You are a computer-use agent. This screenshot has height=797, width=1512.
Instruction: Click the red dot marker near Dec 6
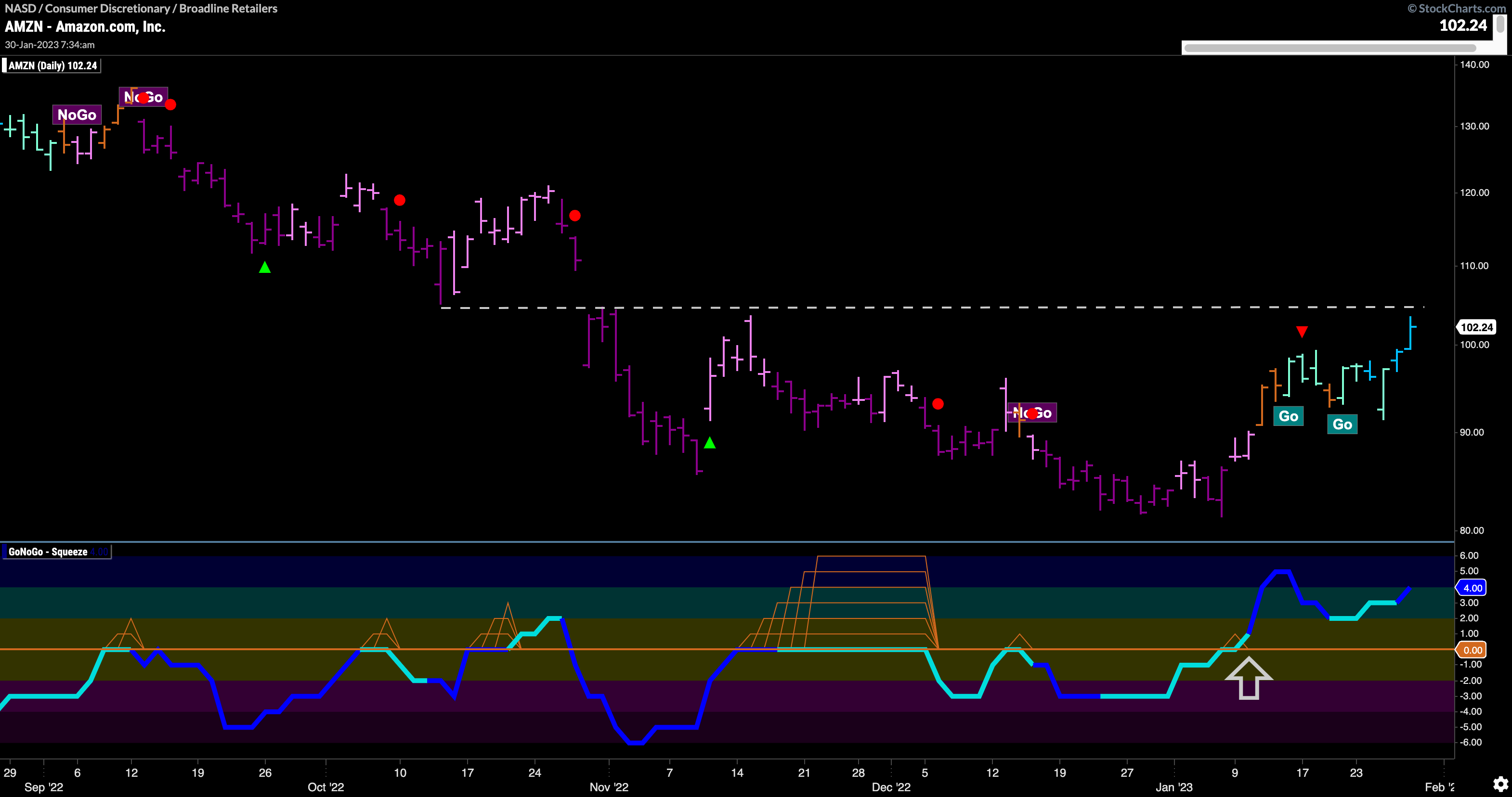pyautogui.click(x=938, y=404)
